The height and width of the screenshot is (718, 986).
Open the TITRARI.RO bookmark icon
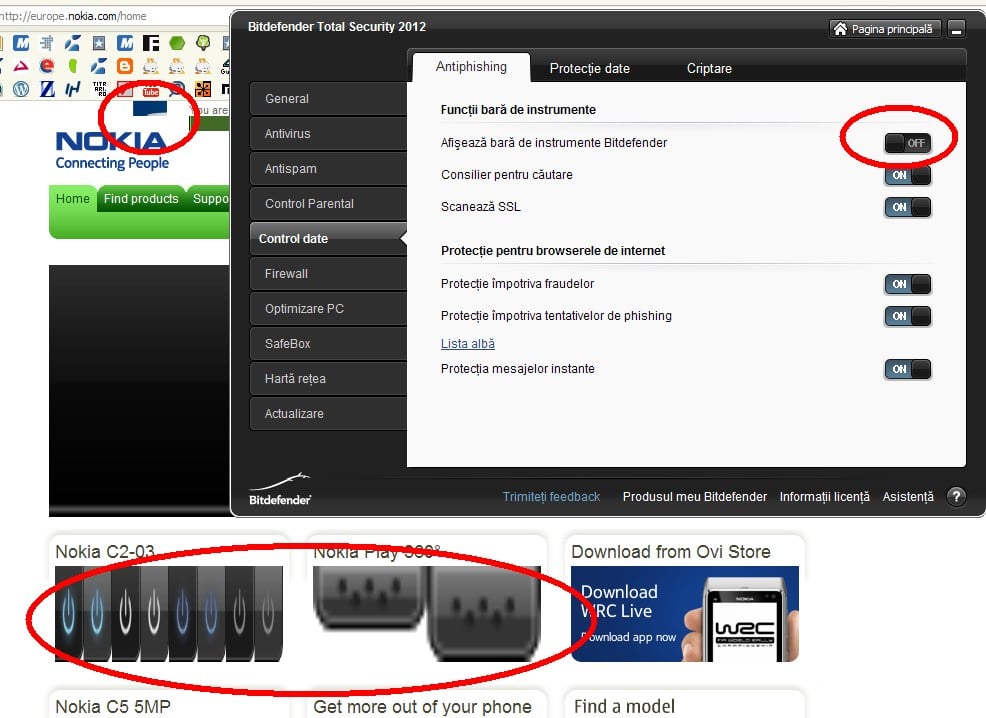99,89
